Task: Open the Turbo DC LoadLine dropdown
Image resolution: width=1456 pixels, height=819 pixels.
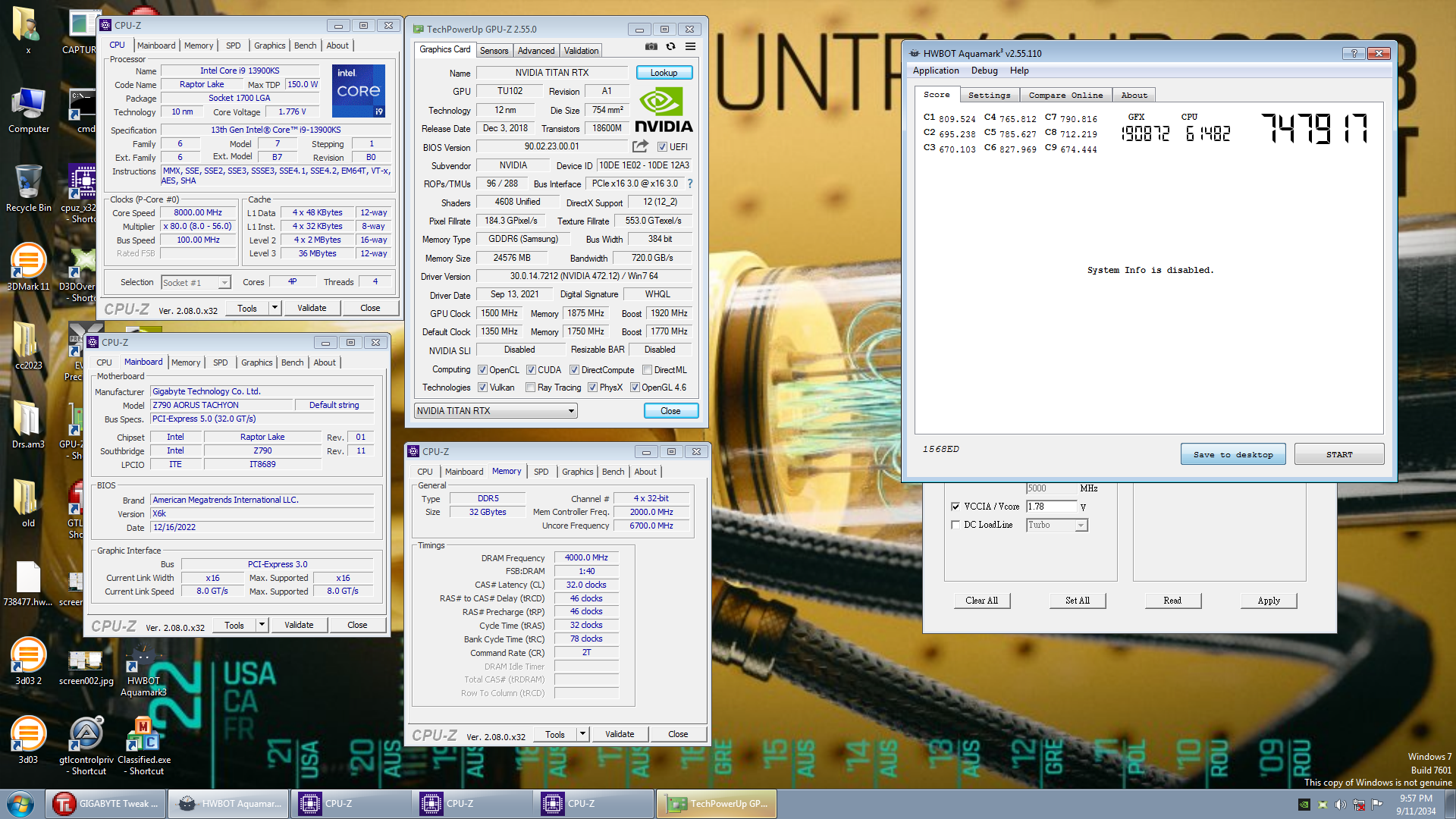Action: (x=1057, y=525)
